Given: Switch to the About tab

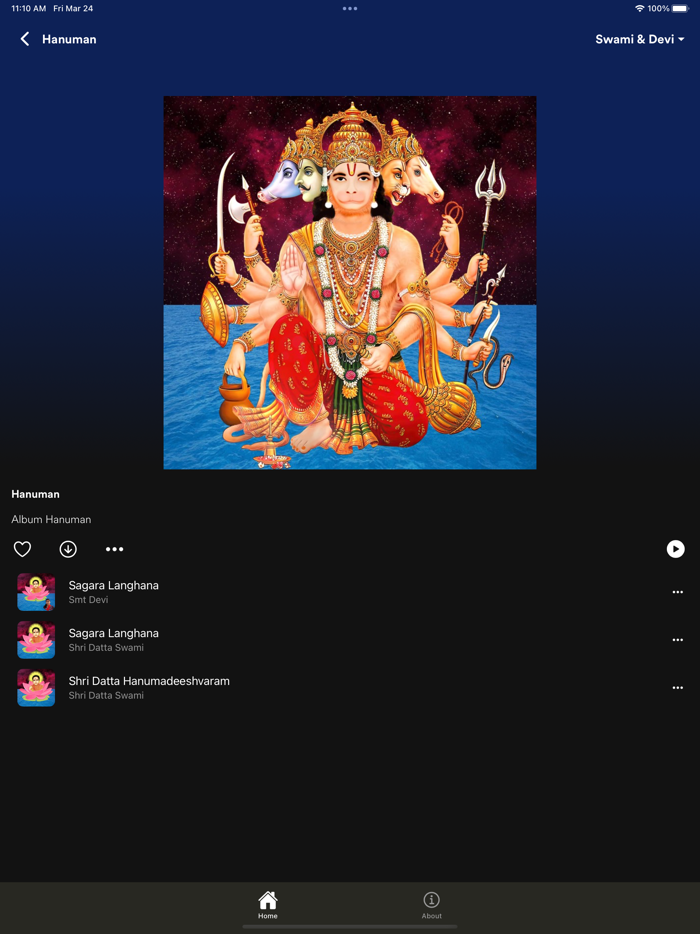Looking at the screenshot, I should [431, 905].
